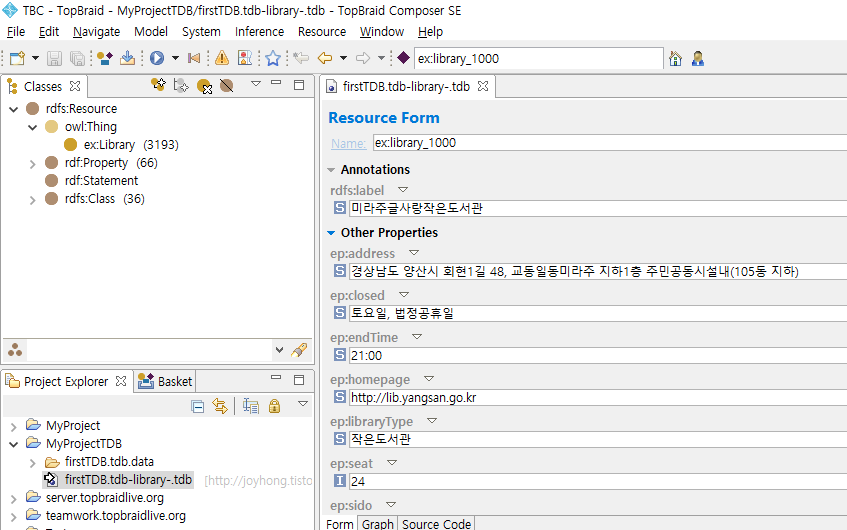Open the Inference menu
The image size is (847, 530).
[x=259, y=32]
